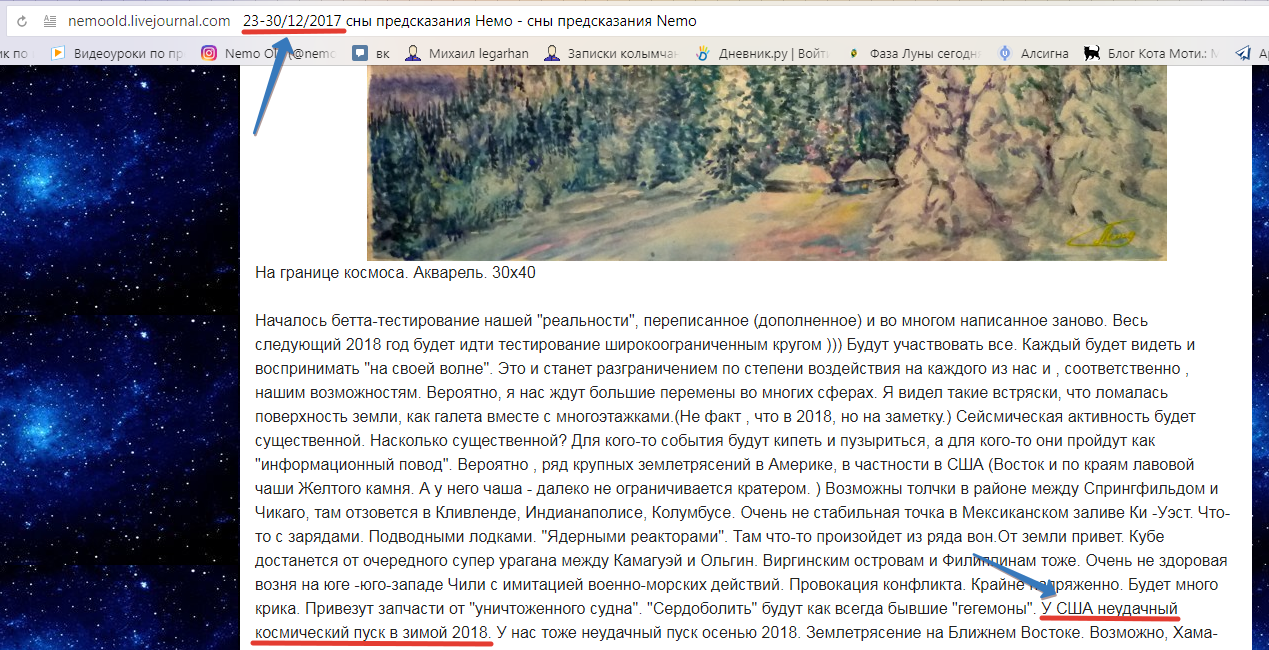Open the вк bookmark
The height and width of the screenshot is (650, 1269).
373,54
